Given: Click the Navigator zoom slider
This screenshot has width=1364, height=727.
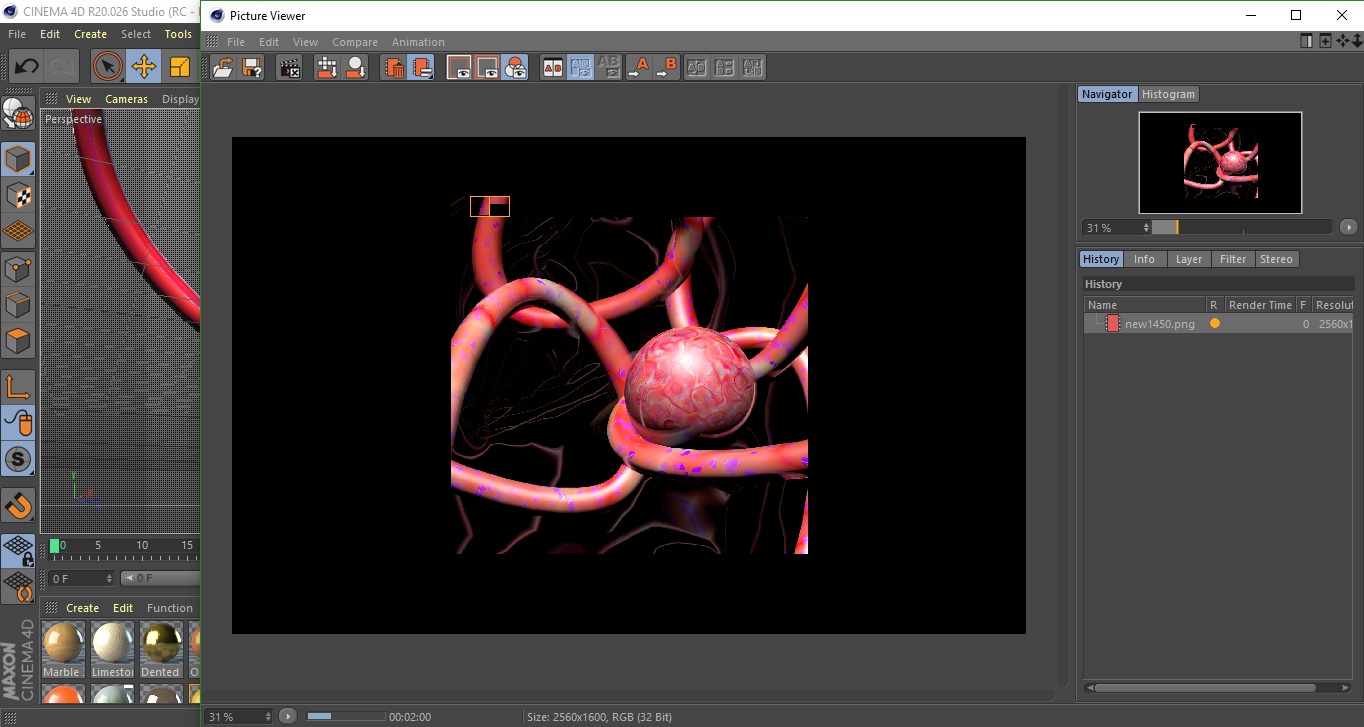Looking at the screenshot, I should click(x=1241, y=227).
